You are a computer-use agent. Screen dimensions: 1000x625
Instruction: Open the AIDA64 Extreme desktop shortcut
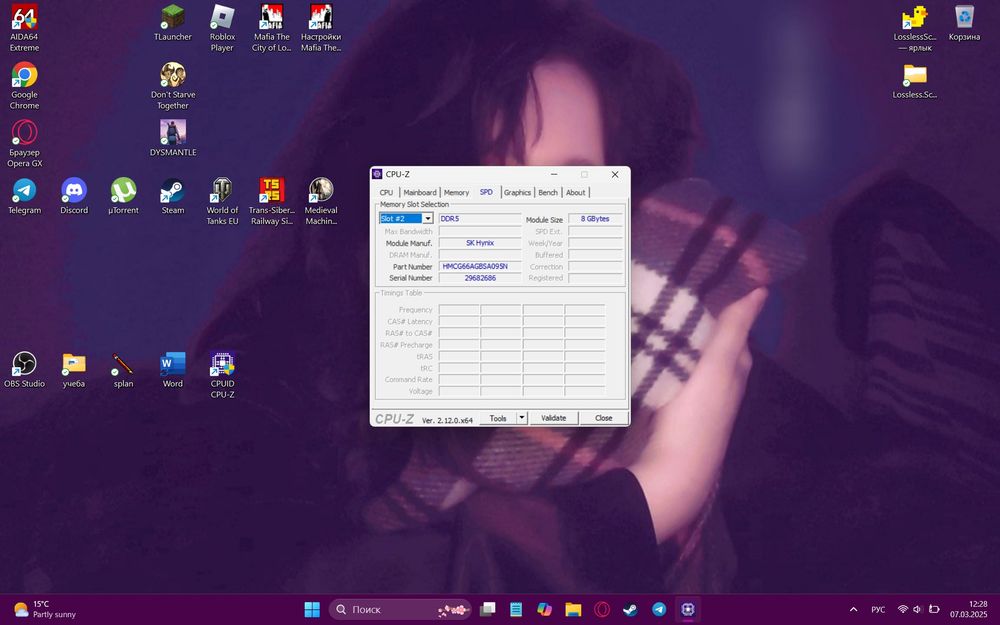(24, 28)
